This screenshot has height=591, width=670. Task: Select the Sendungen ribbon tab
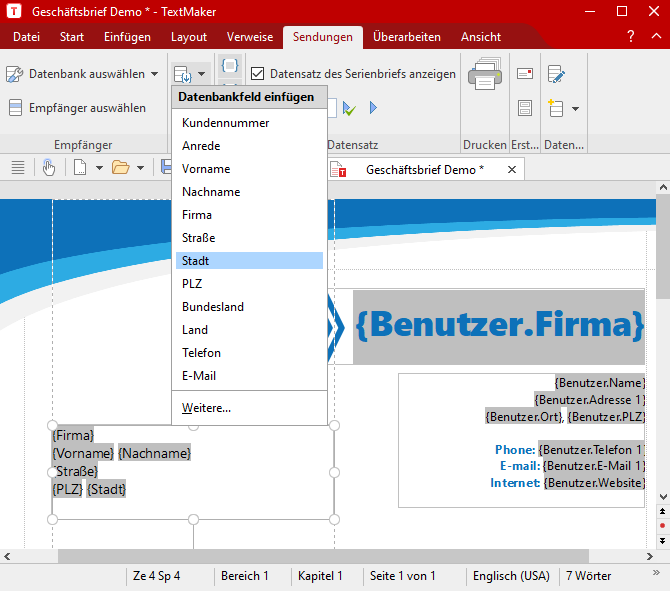click(323, 37)
